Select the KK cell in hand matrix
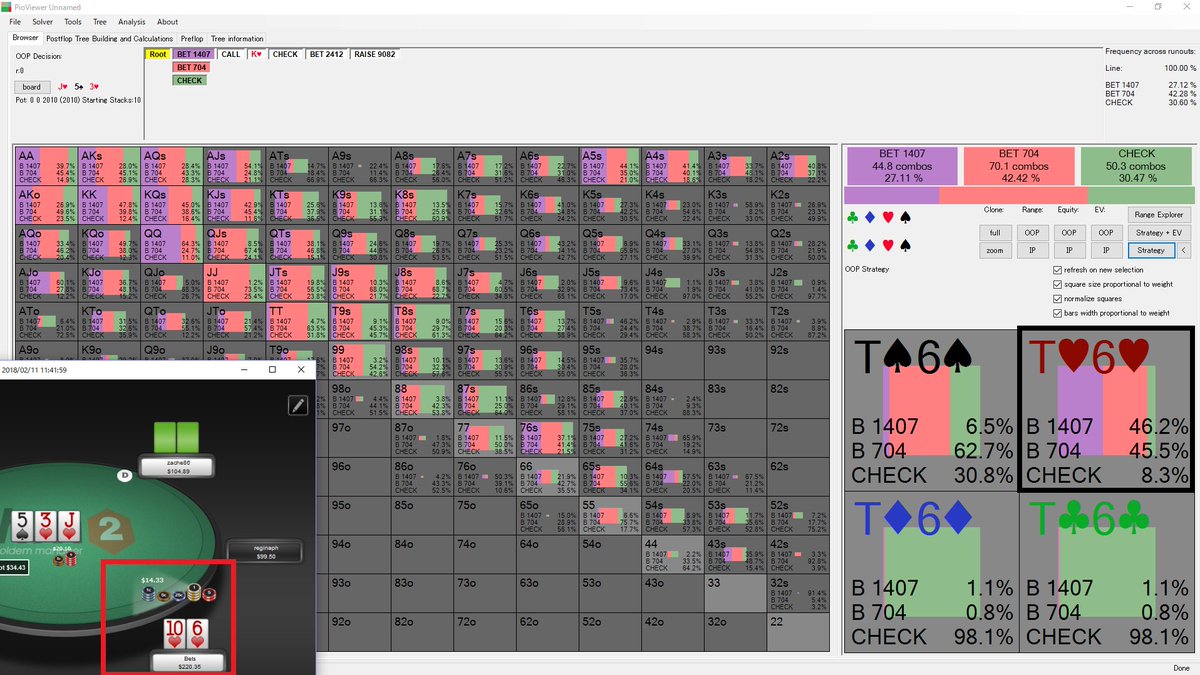 click(x=108, y=204)
